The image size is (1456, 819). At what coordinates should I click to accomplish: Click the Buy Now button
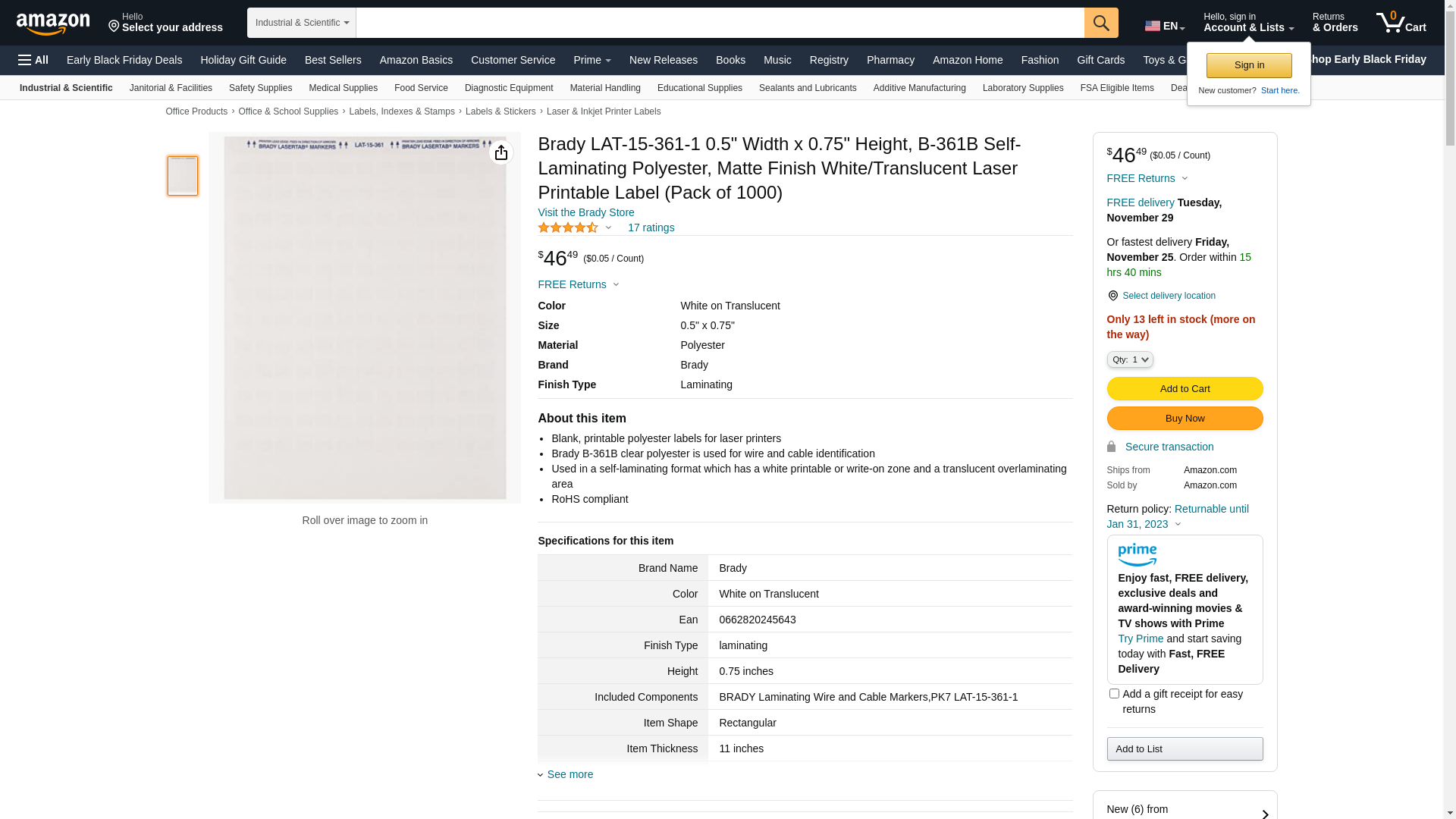click(x=1185, y=419)
